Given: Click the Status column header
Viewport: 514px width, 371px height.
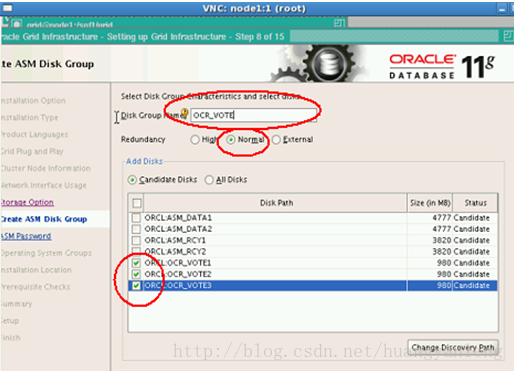Looking at the screenshot, I should coord(476,203).
